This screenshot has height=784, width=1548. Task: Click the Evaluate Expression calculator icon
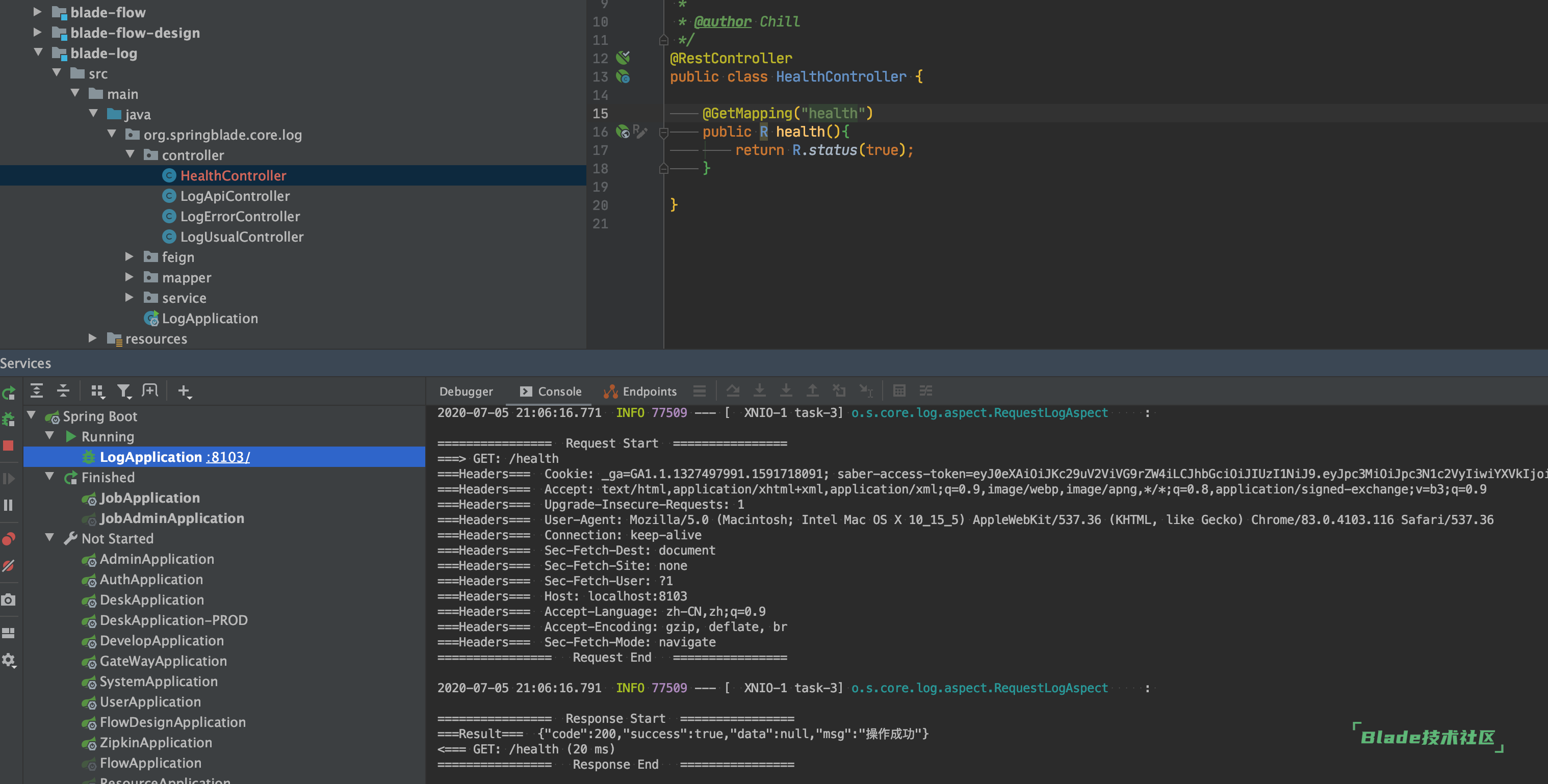(899, 391)
